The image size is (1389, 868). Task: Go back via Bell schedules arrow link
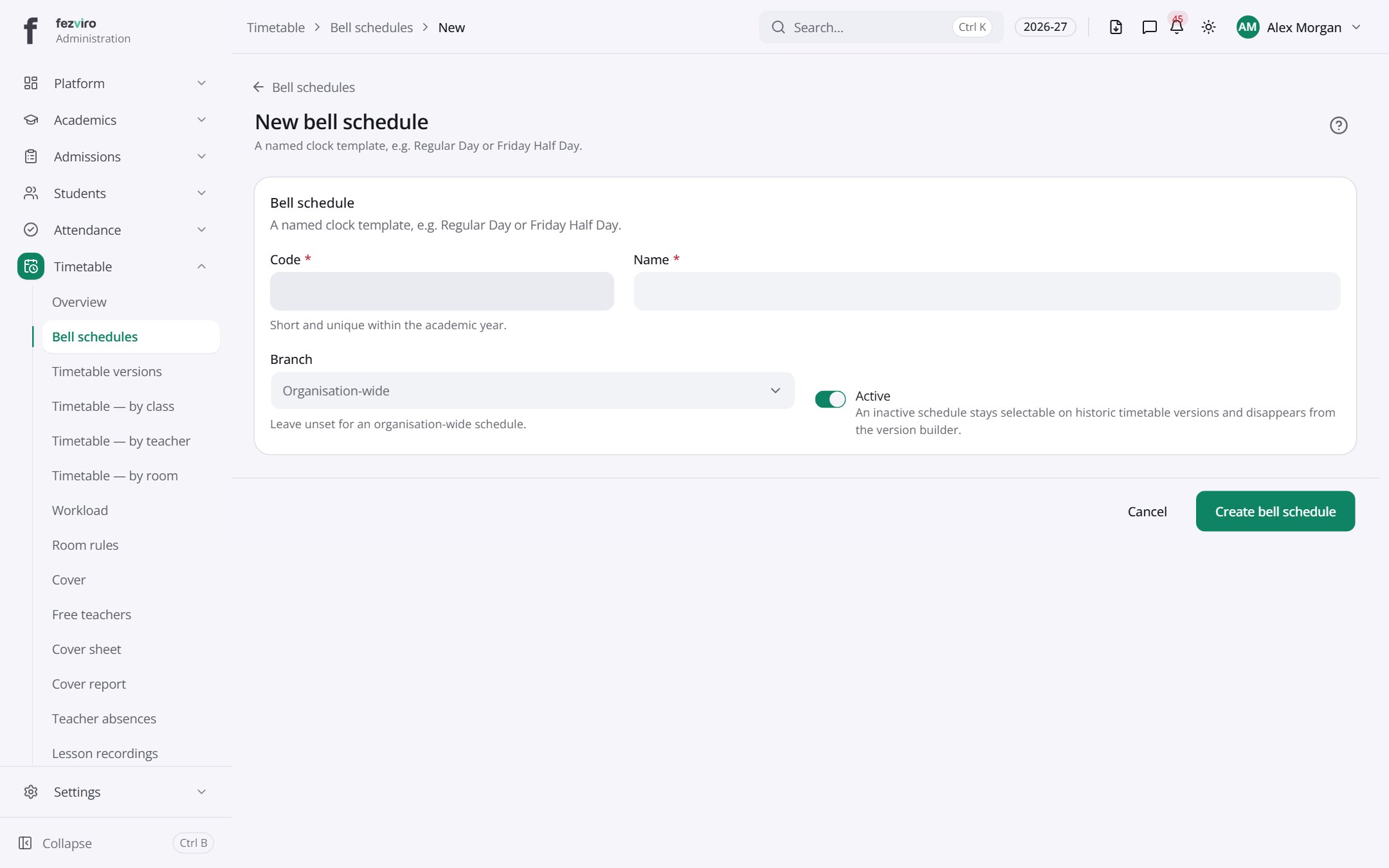pos(304,87)
